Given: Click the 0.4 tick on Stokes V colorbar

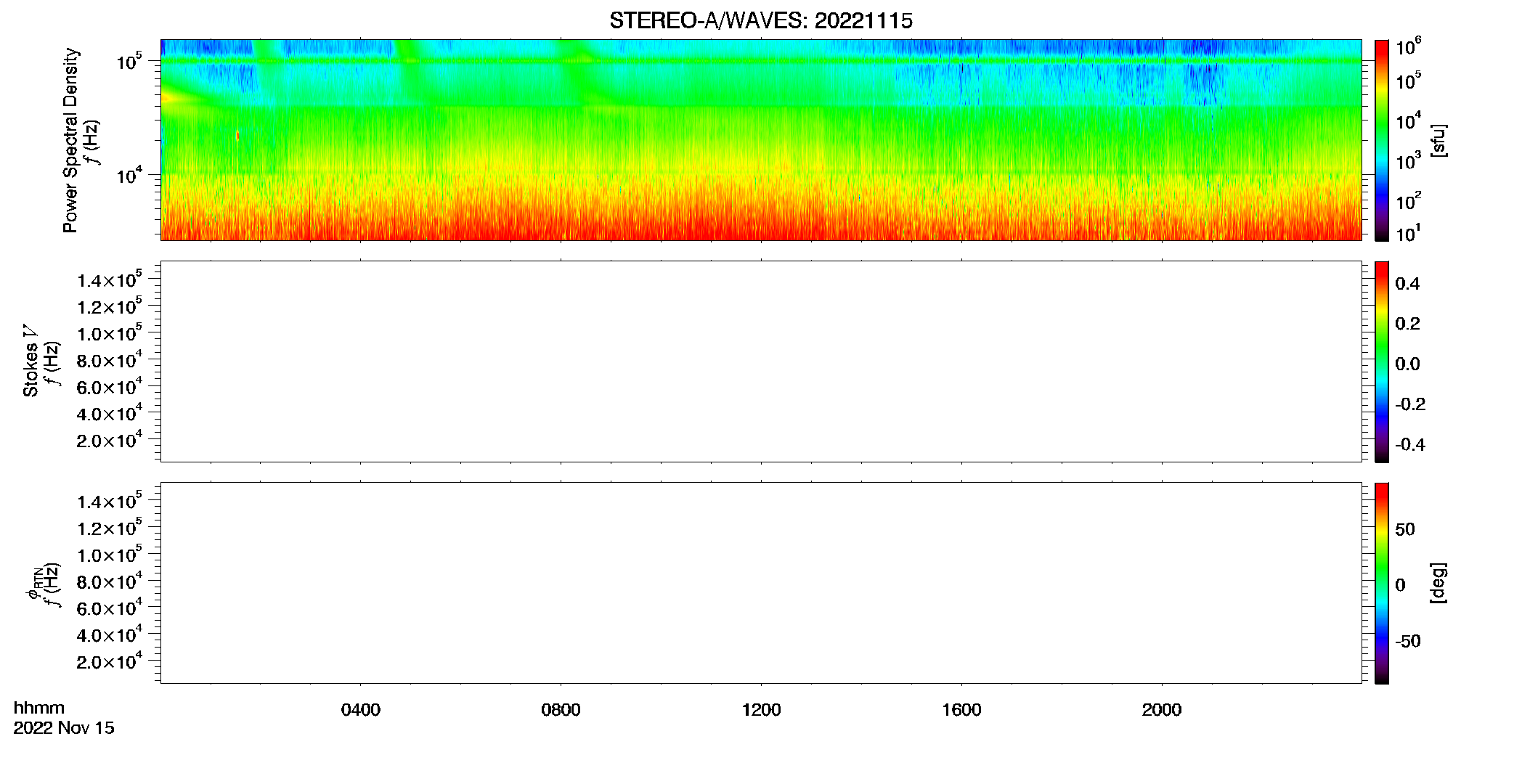Looking at the screenshot, I should 1407,284.
